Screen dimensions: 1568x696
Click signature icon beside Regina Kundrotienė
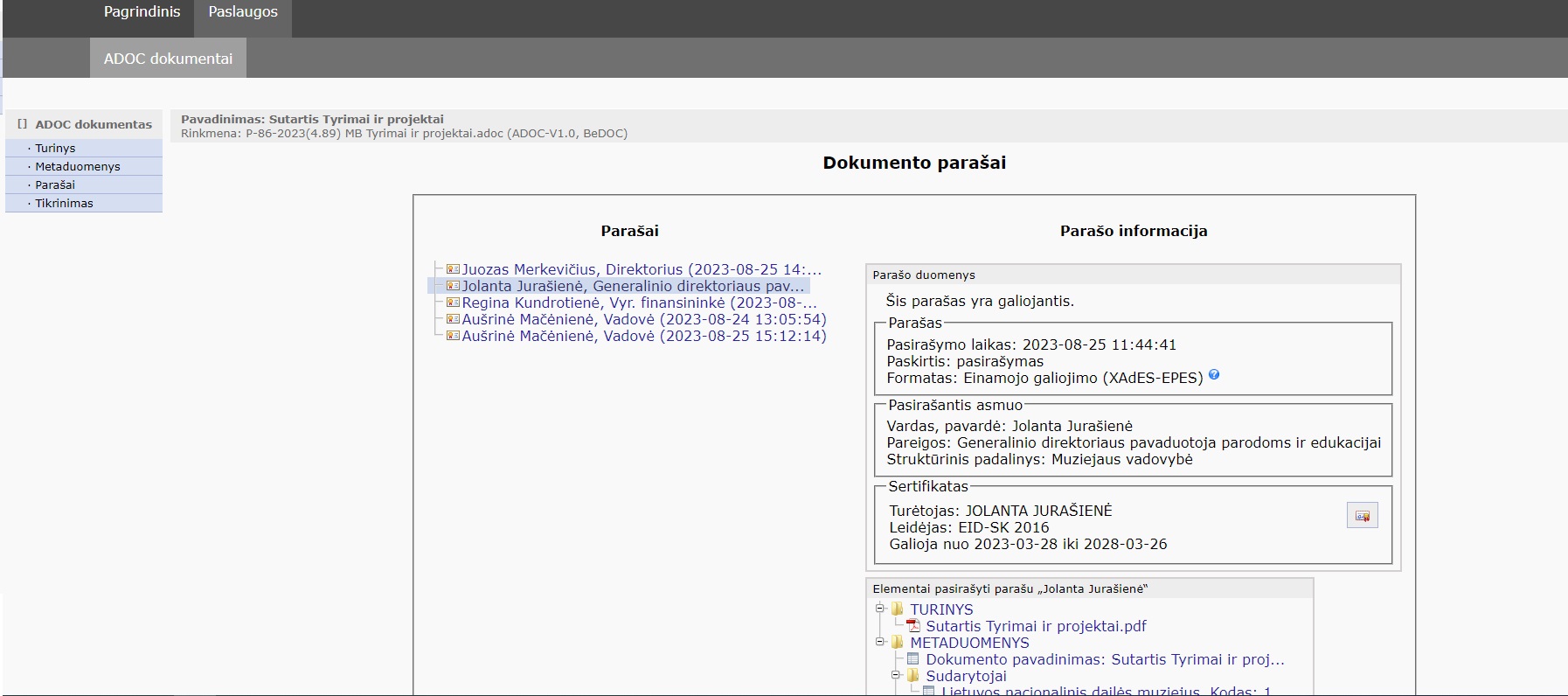coord(453,303)
